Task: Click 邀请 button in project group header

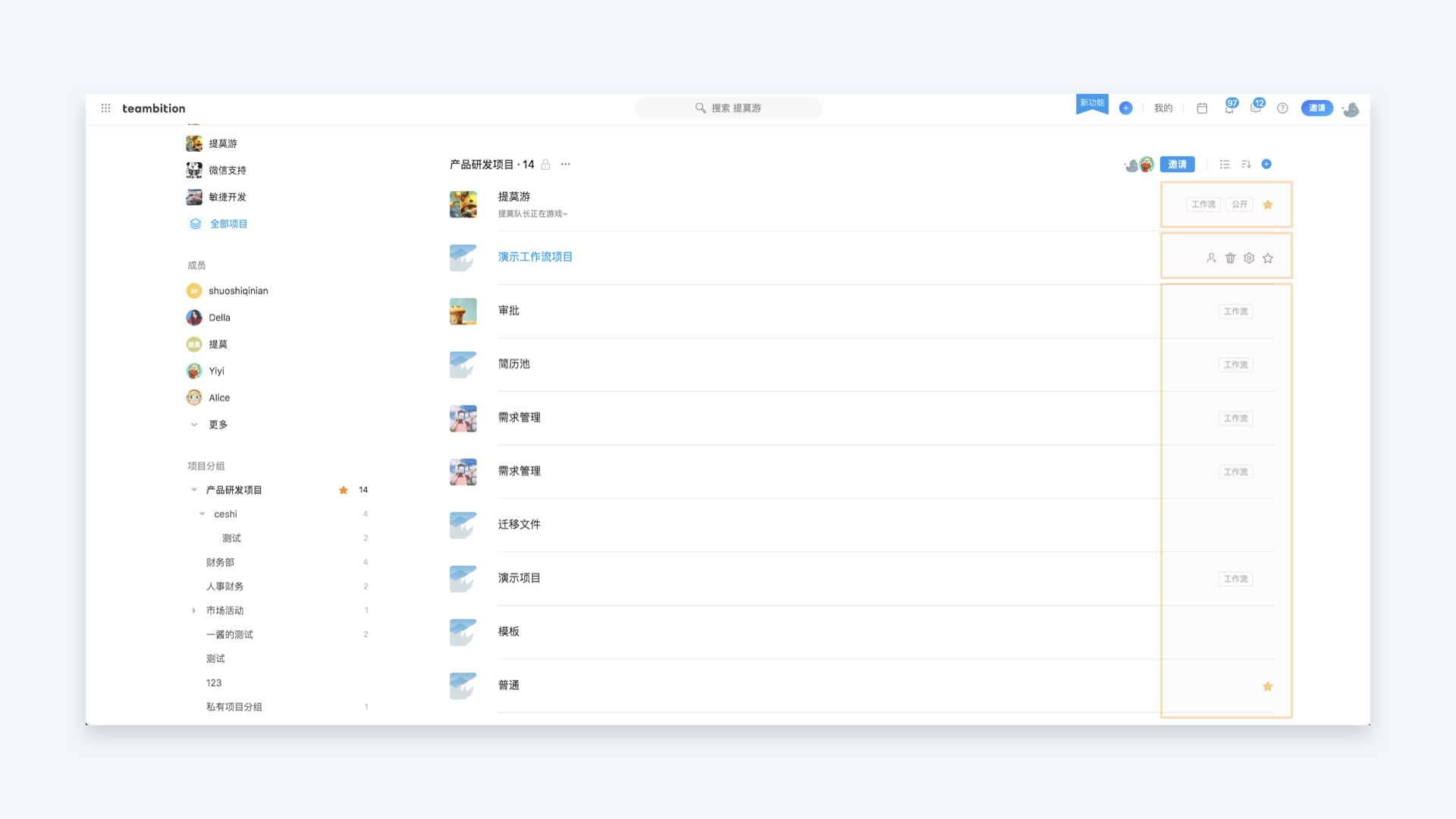Action: tap(1177, 165)
